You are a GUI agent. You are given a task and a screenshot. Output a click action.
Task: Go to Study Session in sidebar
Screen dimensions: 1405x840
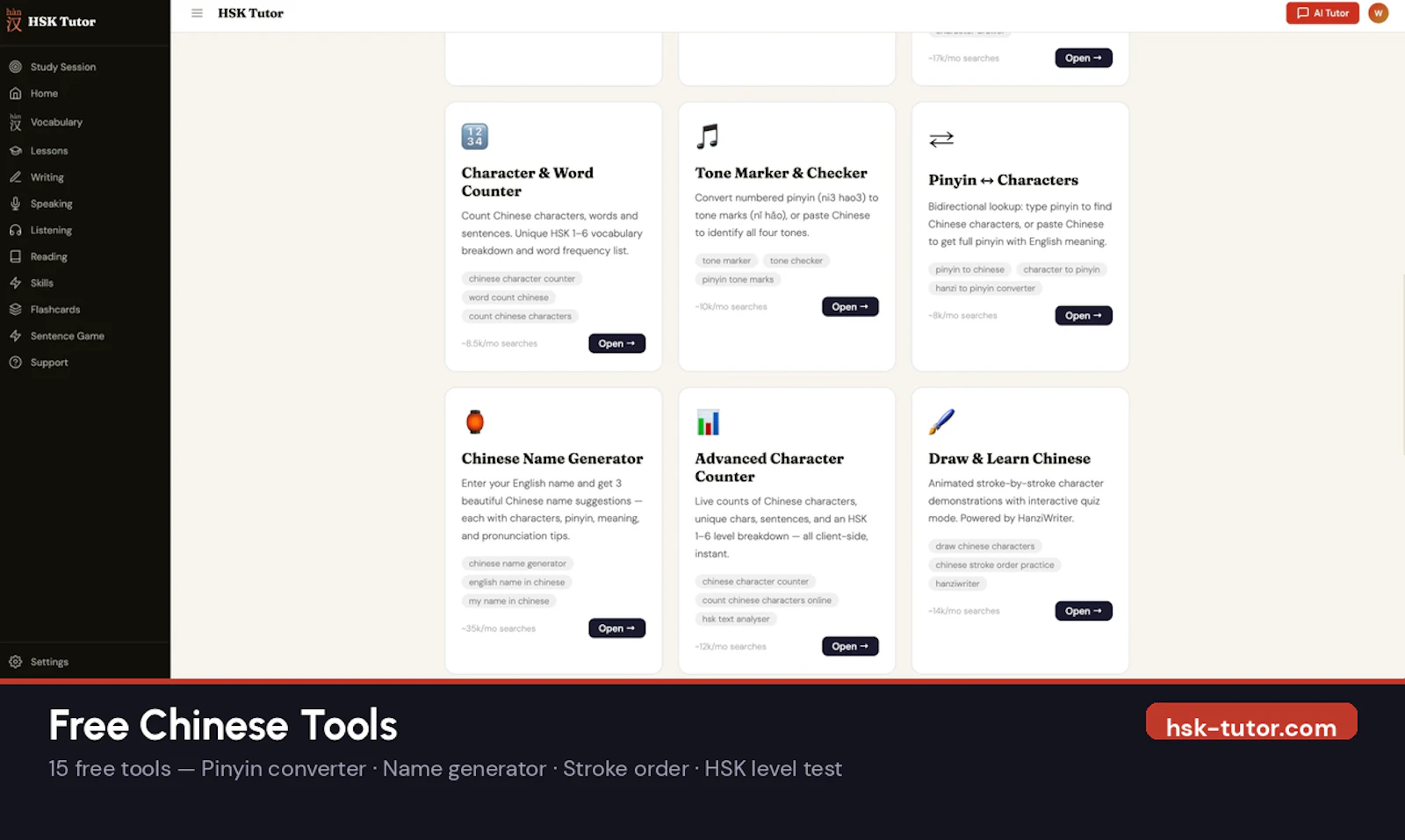[63, 67]
